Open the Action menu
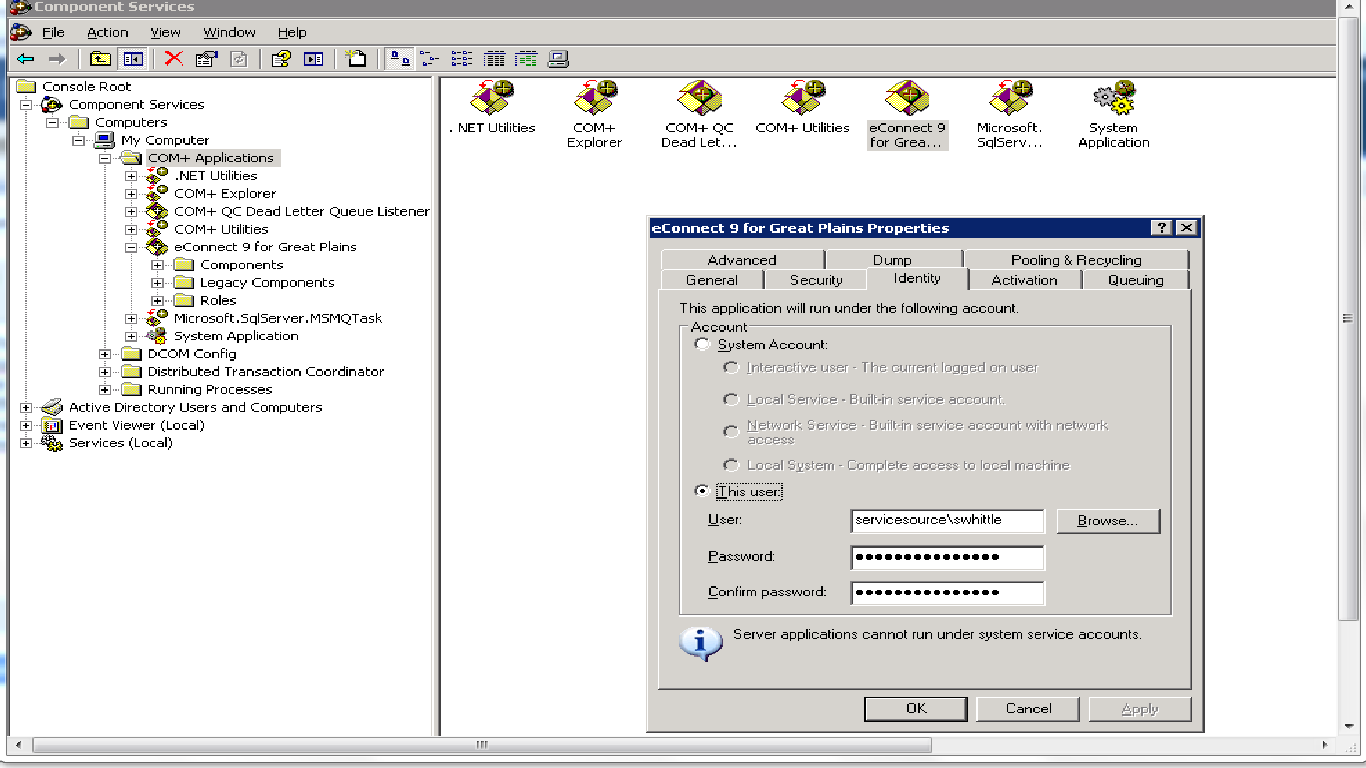Screen dimensions: 1366x768 click(107, 31)
